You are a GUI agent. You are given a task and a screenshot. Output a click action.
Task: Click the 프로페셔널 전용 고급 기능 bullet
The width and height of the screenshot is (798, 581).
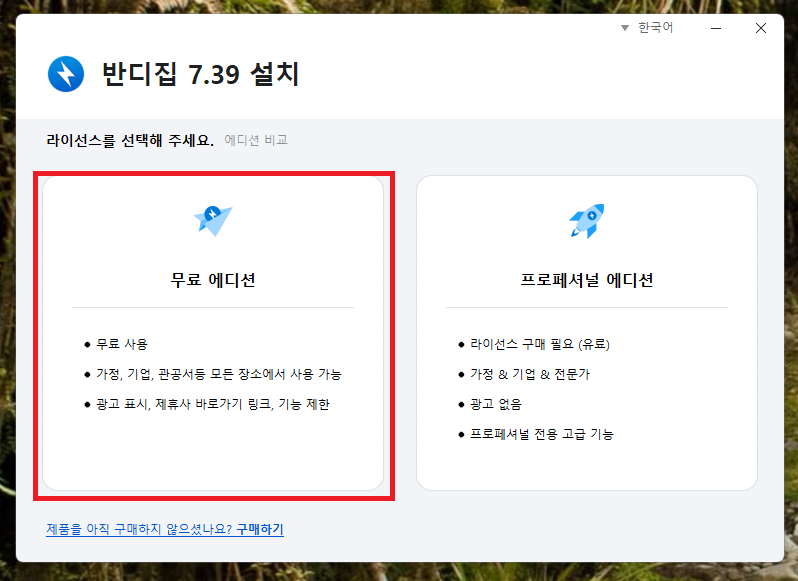542,434
